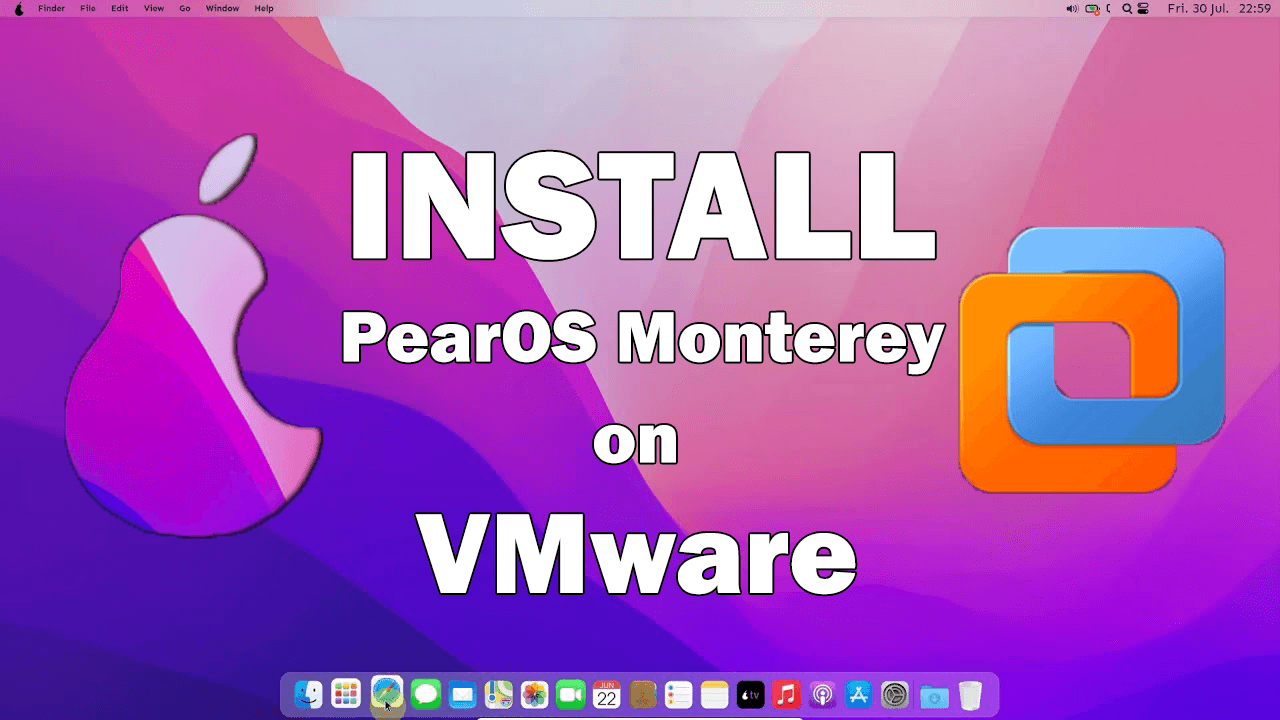
Task: Launch the Music app from dock
Action: pos(786,694)
